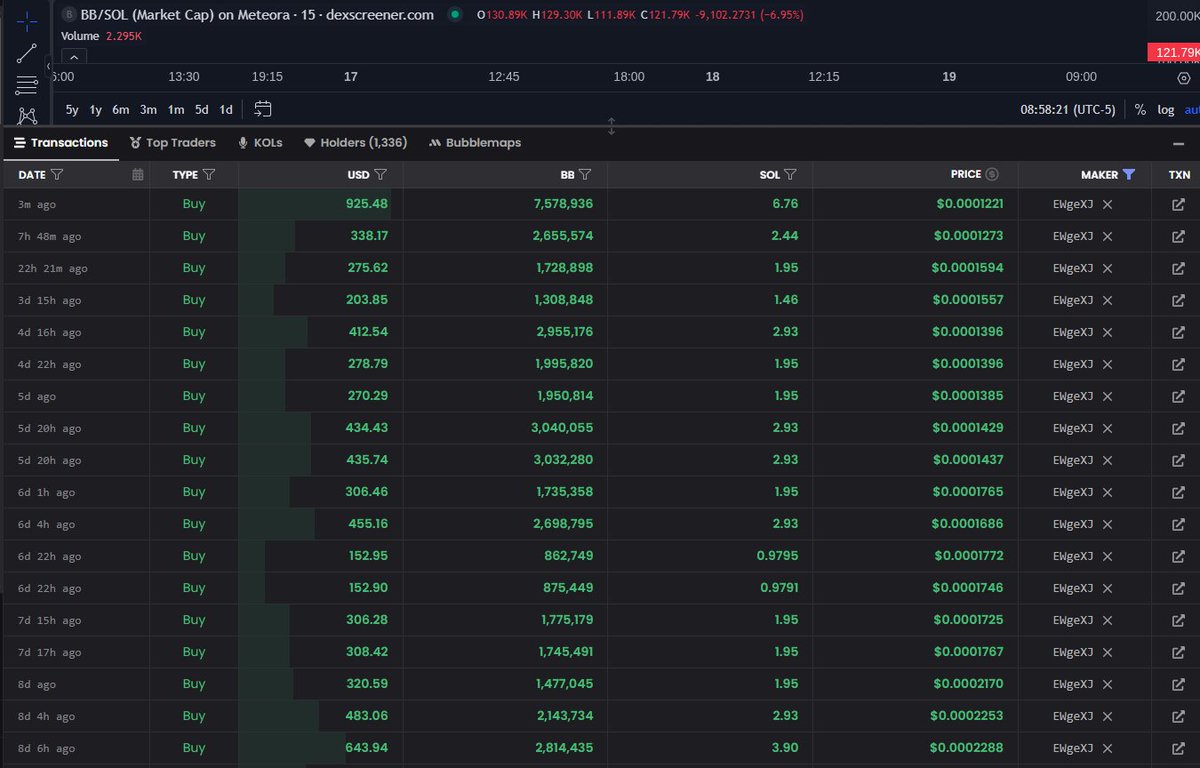The height and width of the screenshot is (768, 1200).
Task: Collapse the transactions panel with minus icon
Action: point(1178,143)
